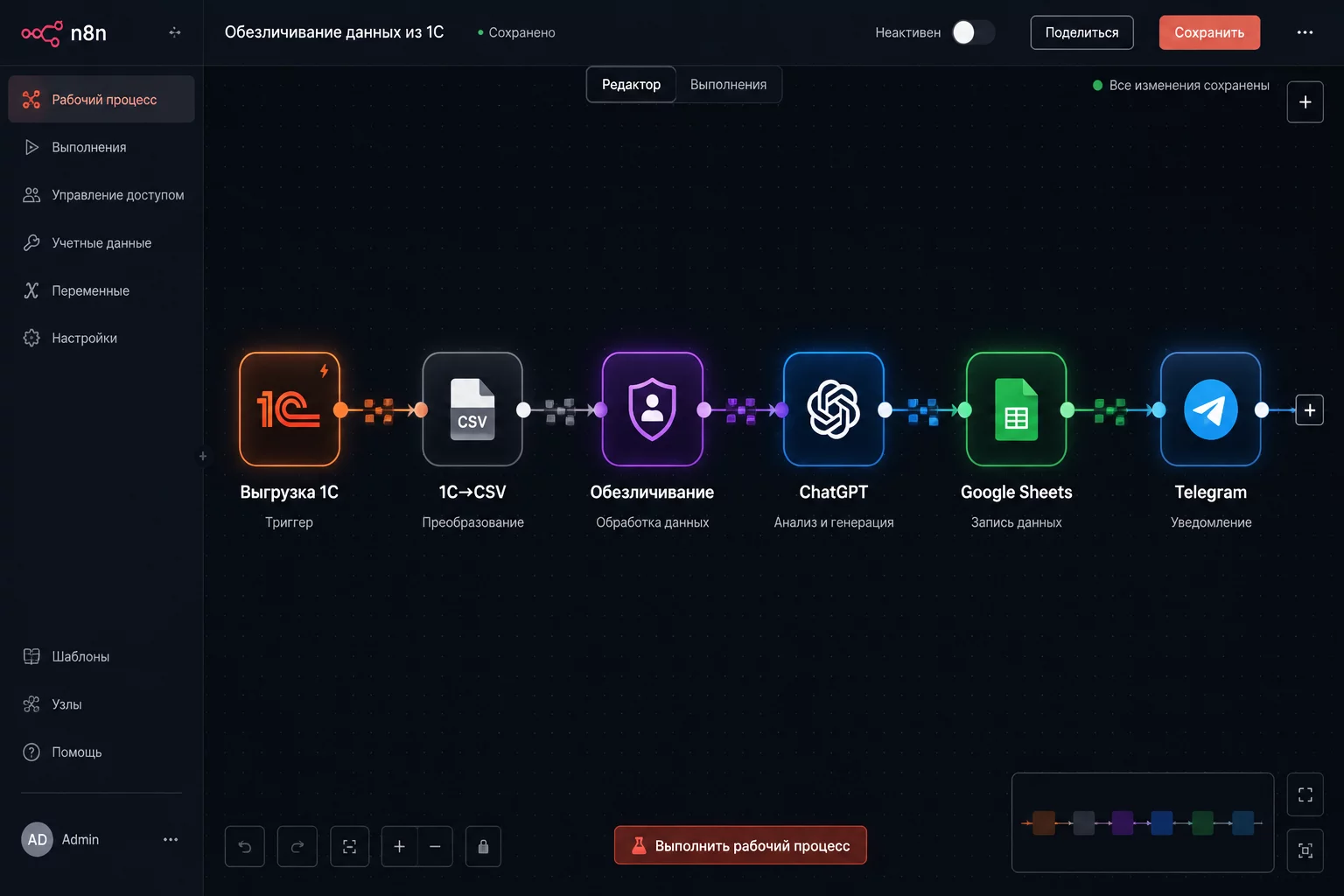The width and height of the screenshot is (1344, 896).
Task: Open the ChatGPT node
Action: tap(834, 409)
